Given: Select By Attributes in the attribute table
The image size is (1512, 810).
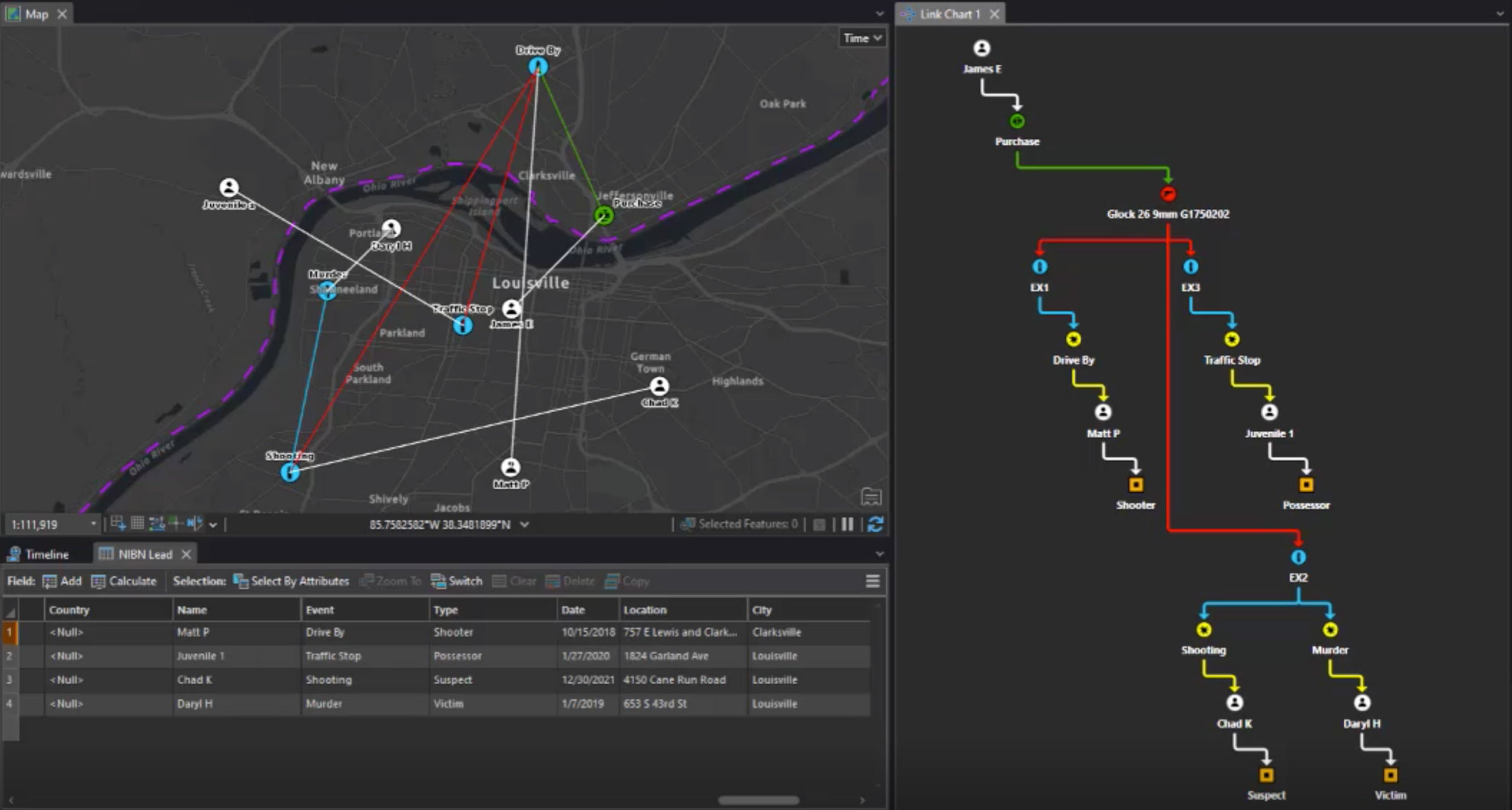Looking at the screenshot, I should (x=291, y=581).
